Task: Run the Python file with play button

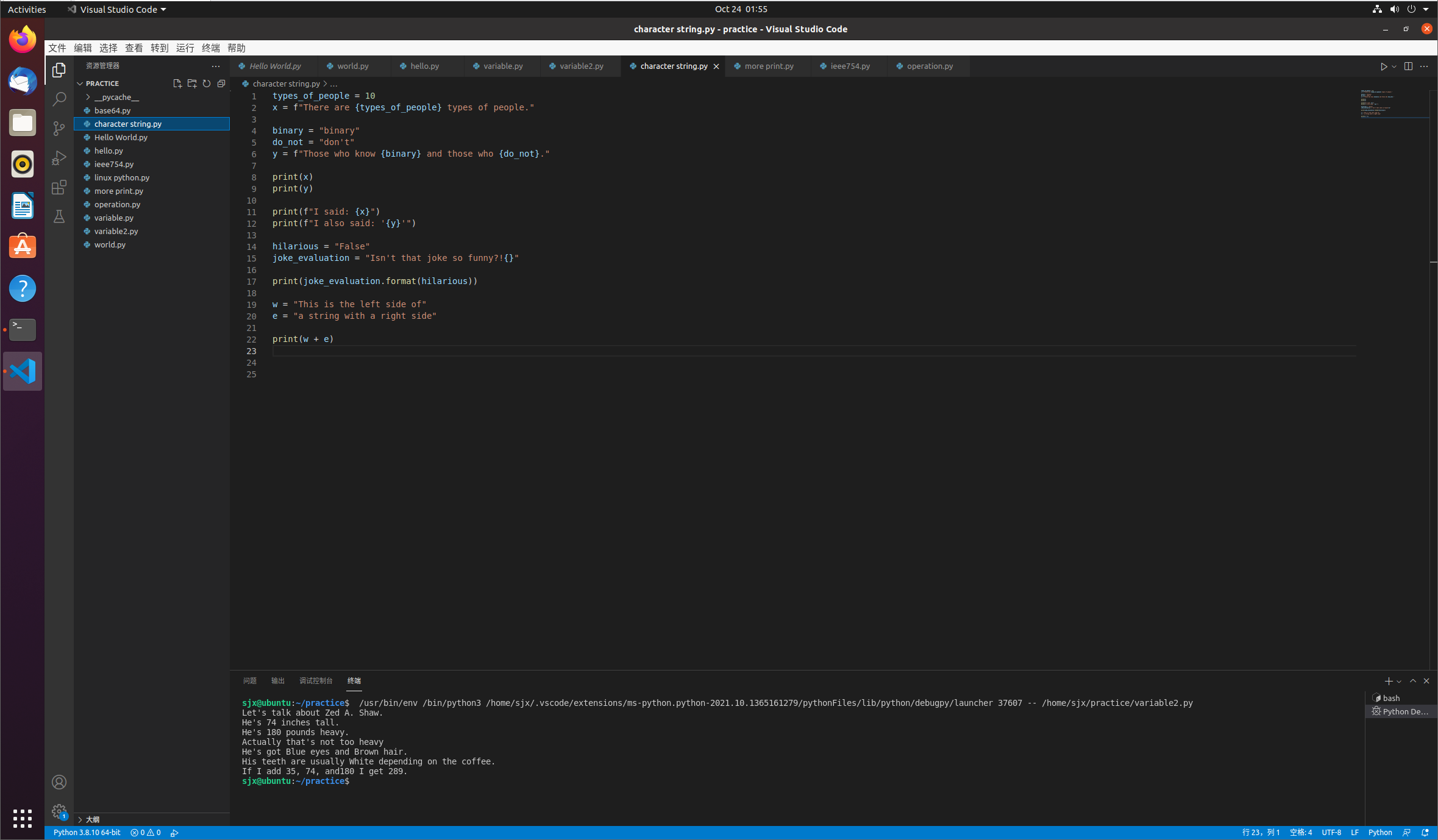Action: [x=1384, y=66]
